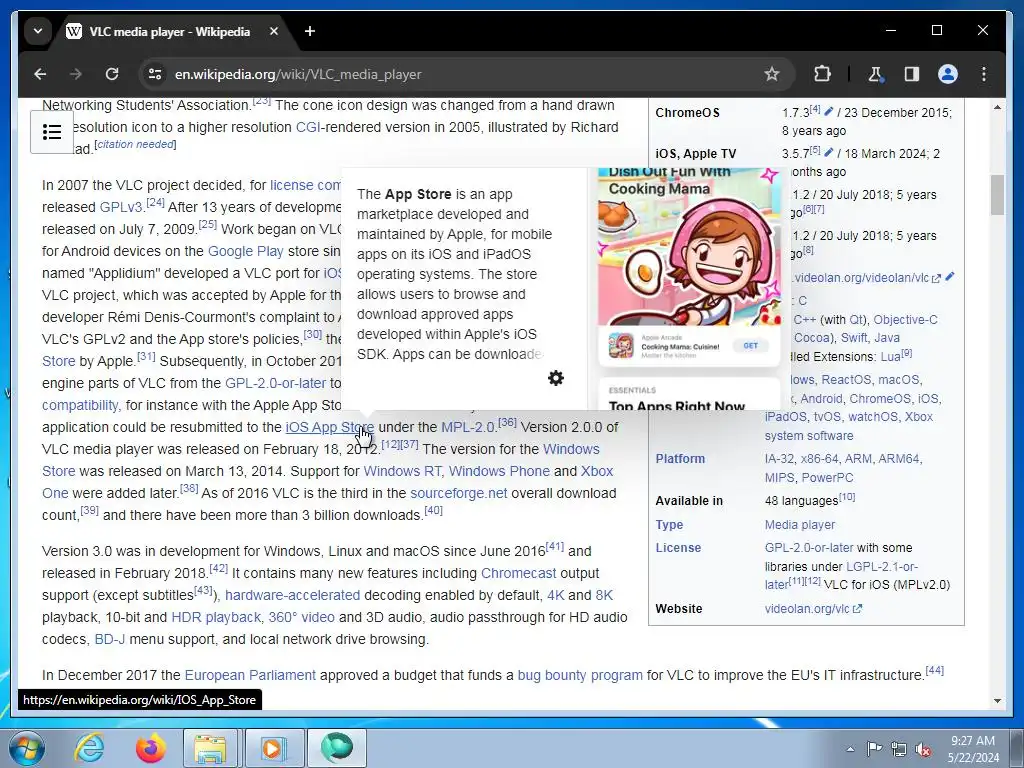Show hidden system tray icons arrow
The image size is (1024, 768).
[x=850, y=749]
